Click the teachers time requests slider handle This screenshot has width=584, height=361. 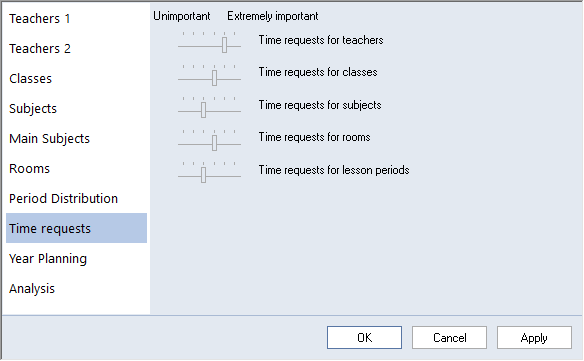225,45
